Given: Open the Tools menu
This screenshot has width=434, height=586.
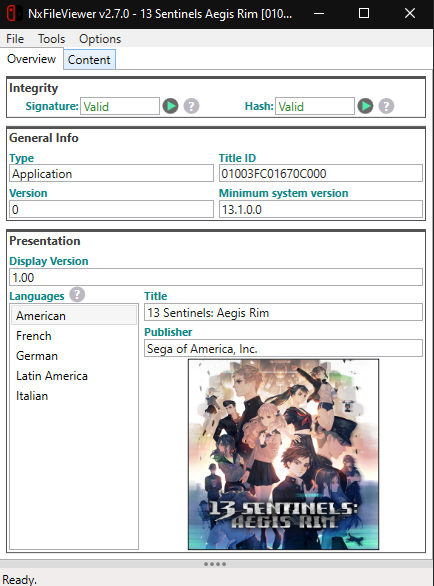Looking at the screenshot, I should coord(51,39).
